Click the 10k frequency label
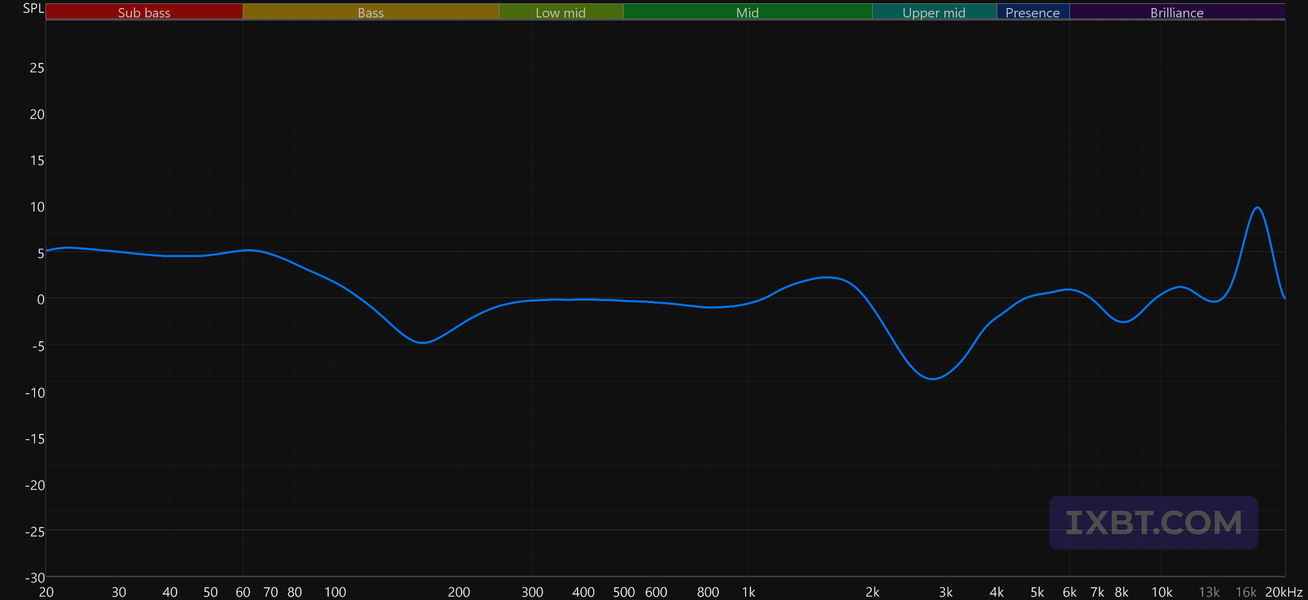 pyautogui.click(x=1162, y=592)
